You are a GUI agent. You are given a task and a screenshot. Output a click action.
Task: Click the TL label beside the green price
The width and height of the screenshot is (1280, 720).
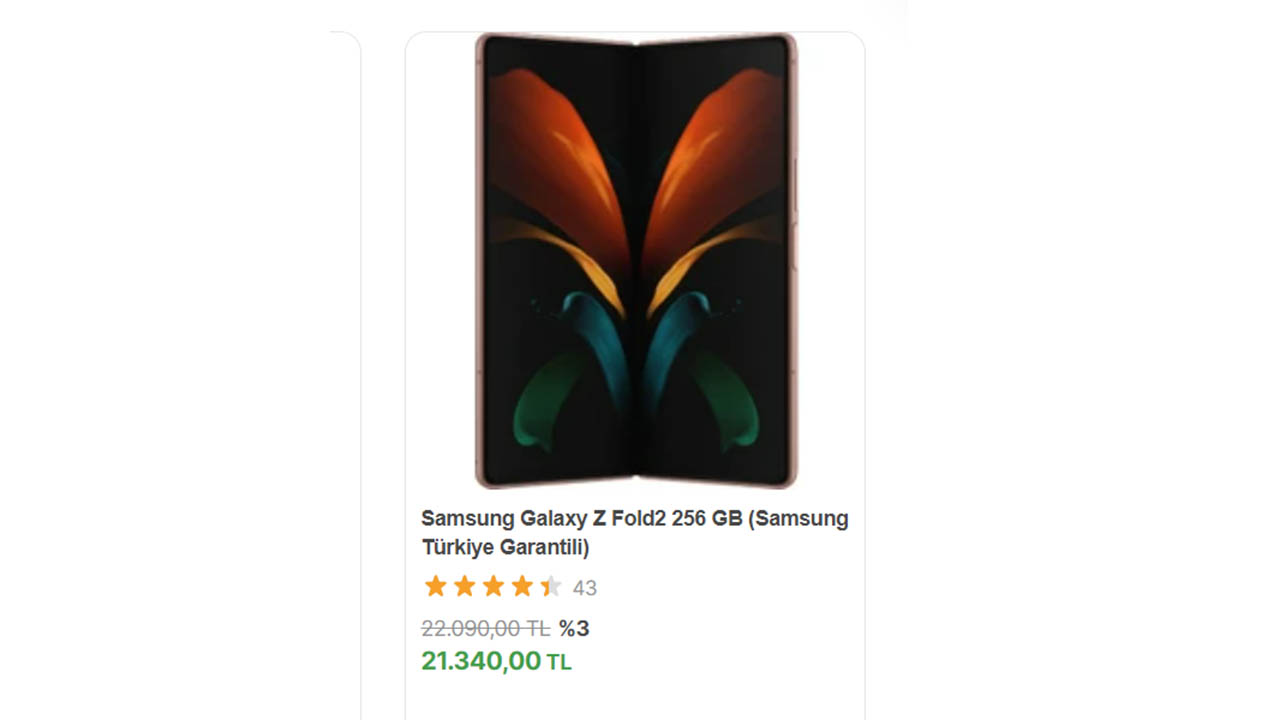click(x=558, y=660)
